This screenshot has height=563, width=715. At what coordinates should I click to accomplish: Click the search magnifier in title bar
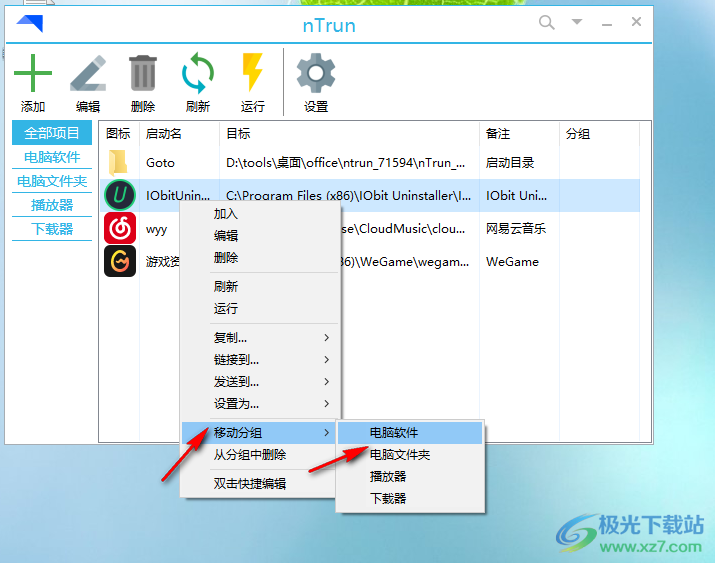point(546,22)
